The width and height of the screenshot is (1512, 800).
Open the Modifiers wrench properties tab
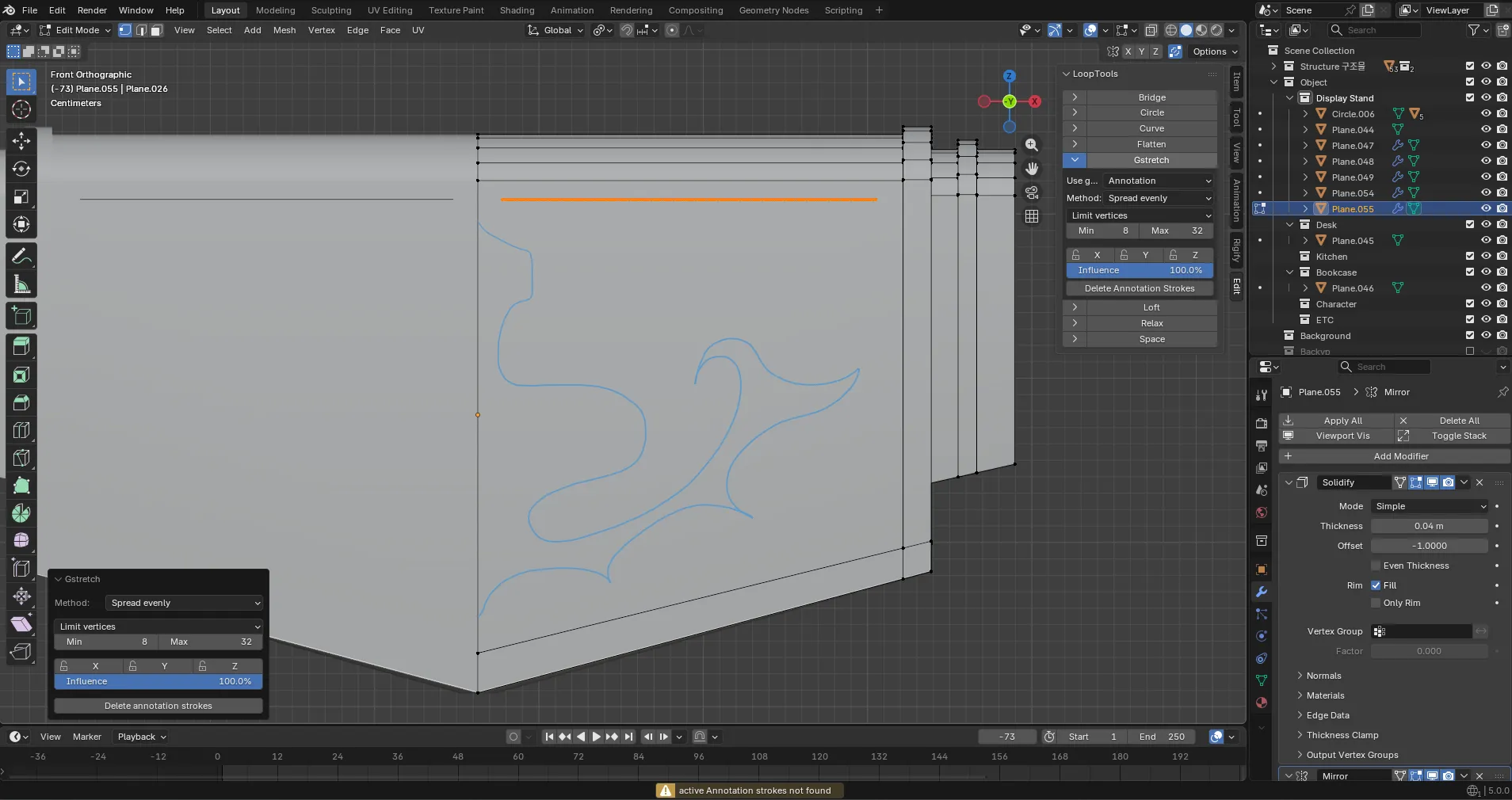pos(1262,592)
